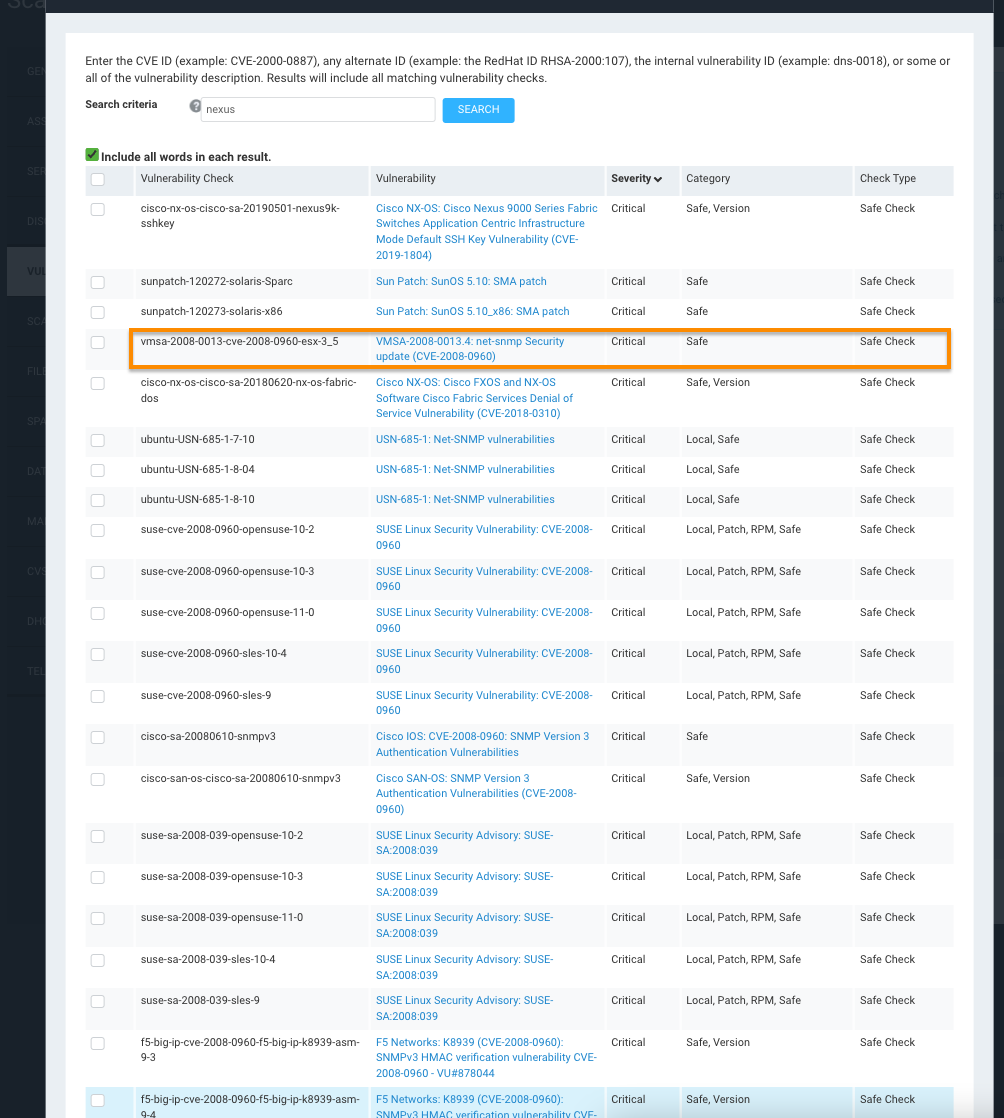Check the suse-cve-2008-0960-sles-9 checkbox
Image resolution: width=1004 pixels, height=1118 pixels.
click(98, 697)
